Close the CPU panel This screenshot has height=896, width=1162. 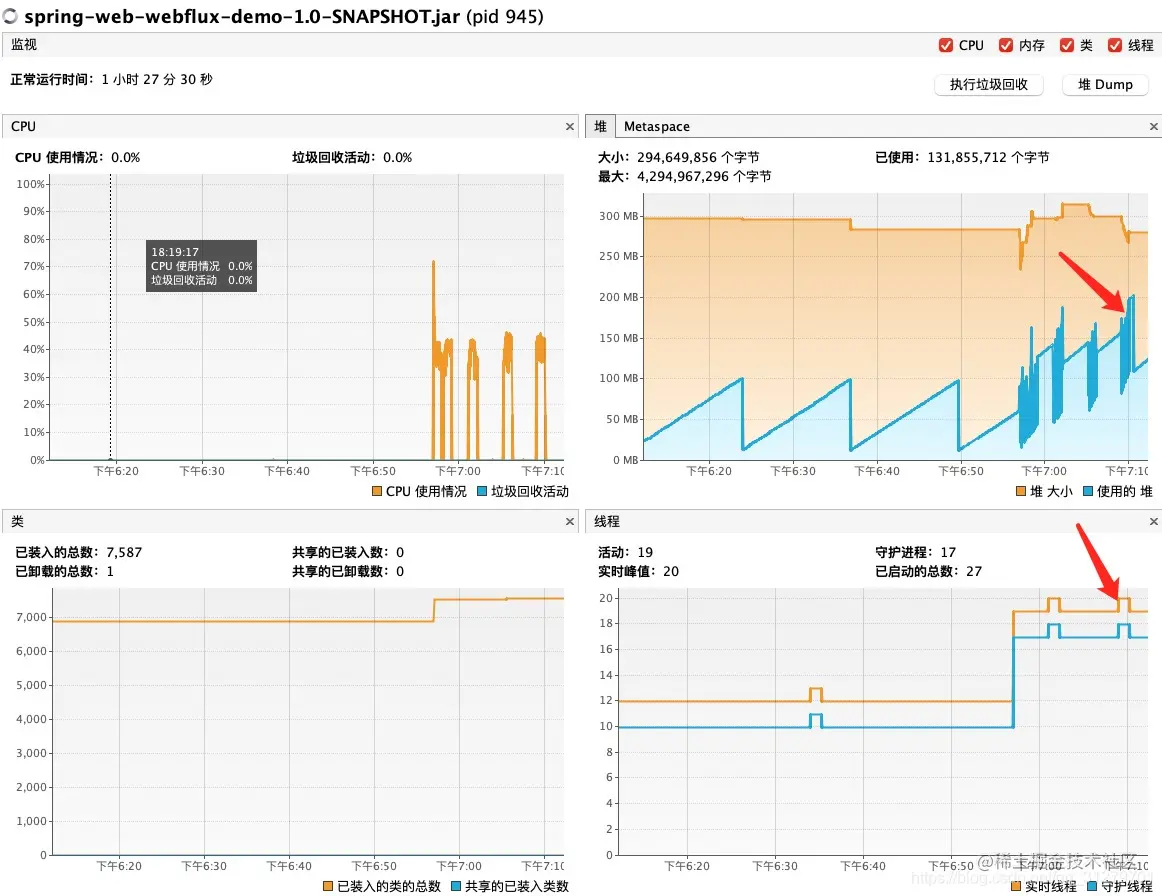(570, 127)
